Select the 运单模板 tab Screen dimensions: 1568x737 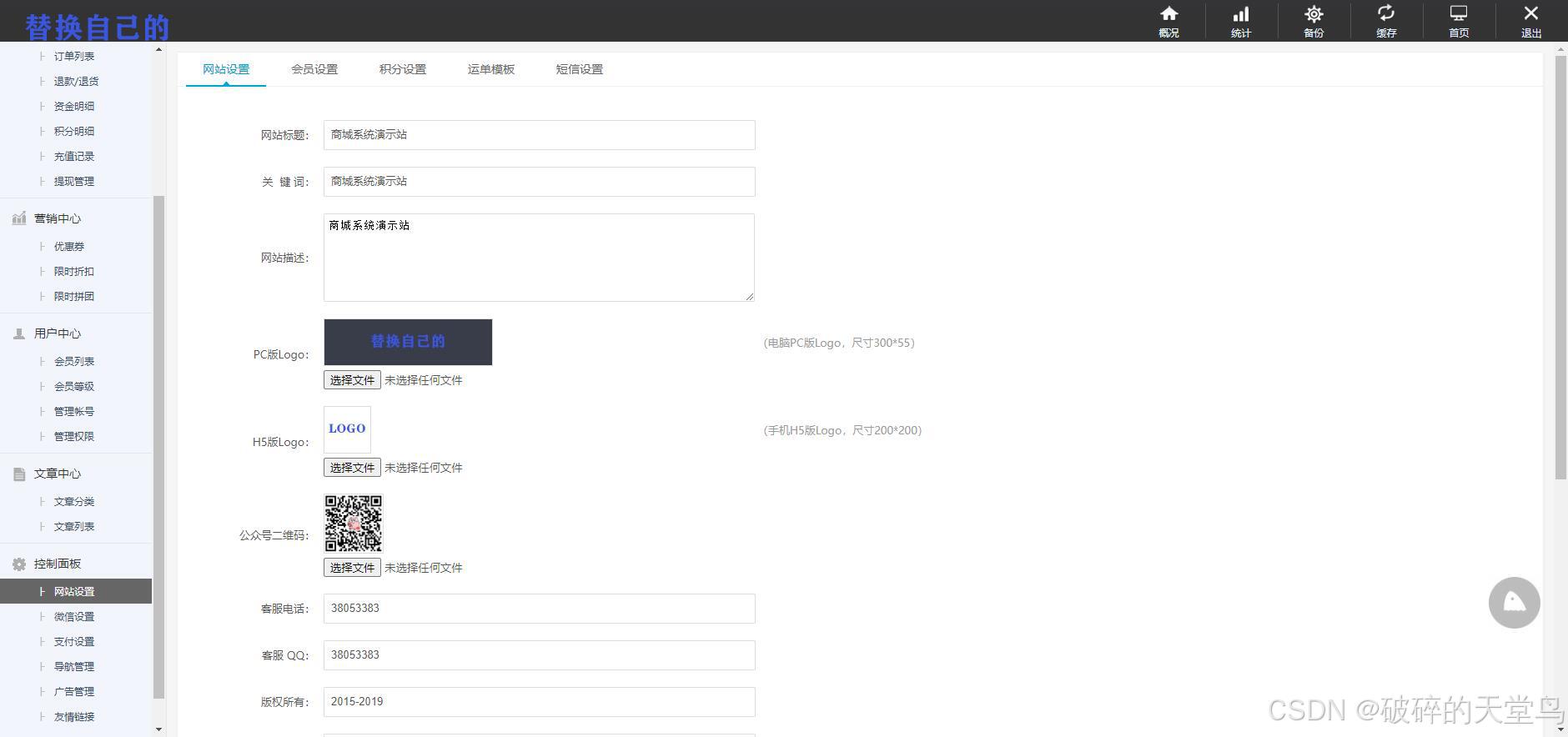coord(491,69)
